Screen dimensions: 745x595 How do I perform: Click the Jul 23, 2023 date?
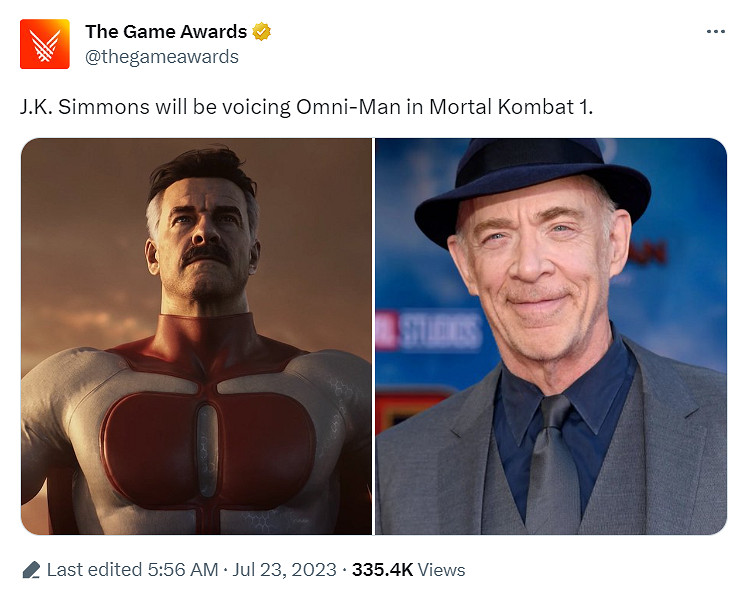[x=285, y=570]
